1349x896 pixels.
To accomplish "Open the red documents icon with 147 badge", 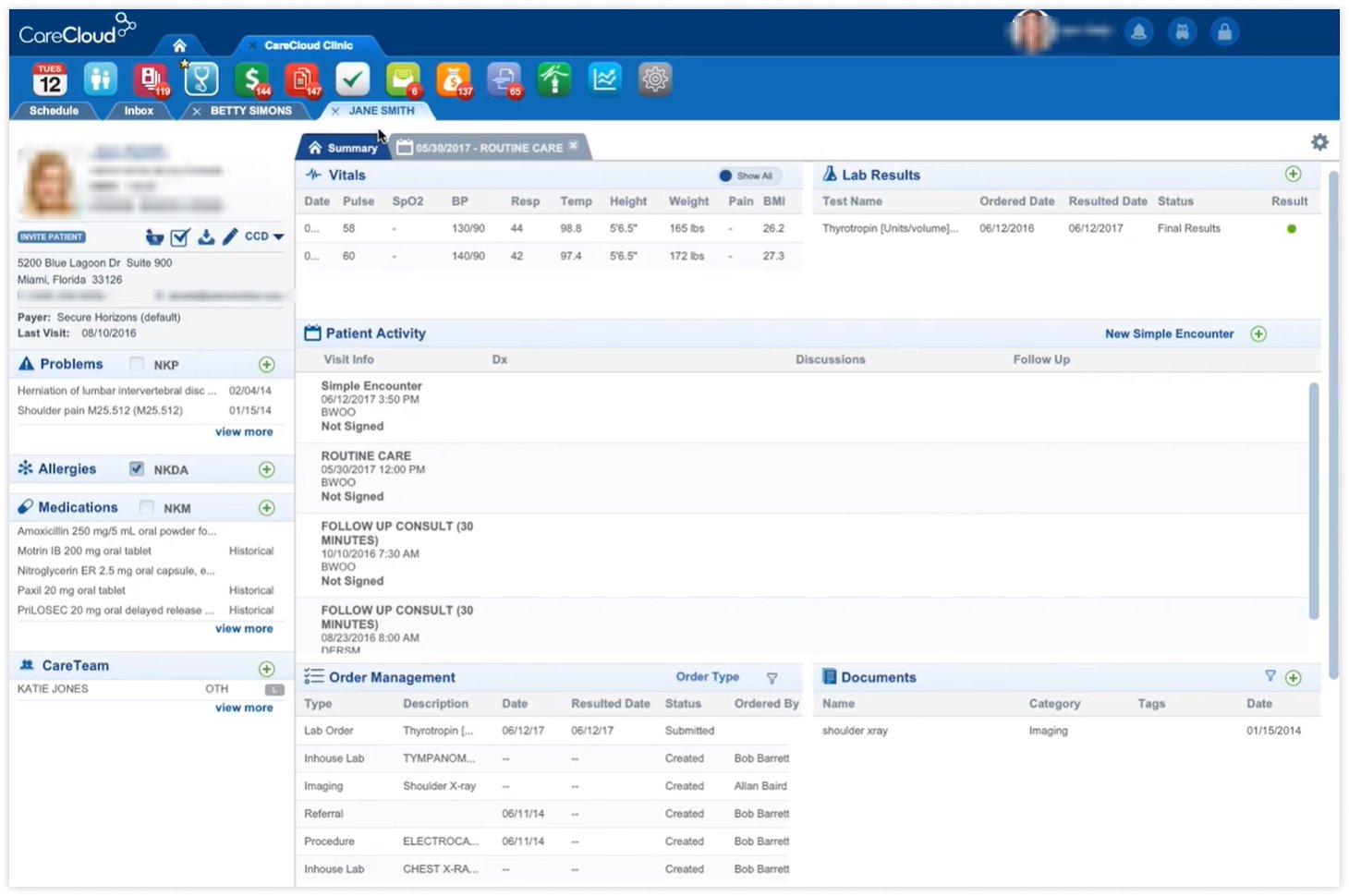I will click(x=302, y=79).
